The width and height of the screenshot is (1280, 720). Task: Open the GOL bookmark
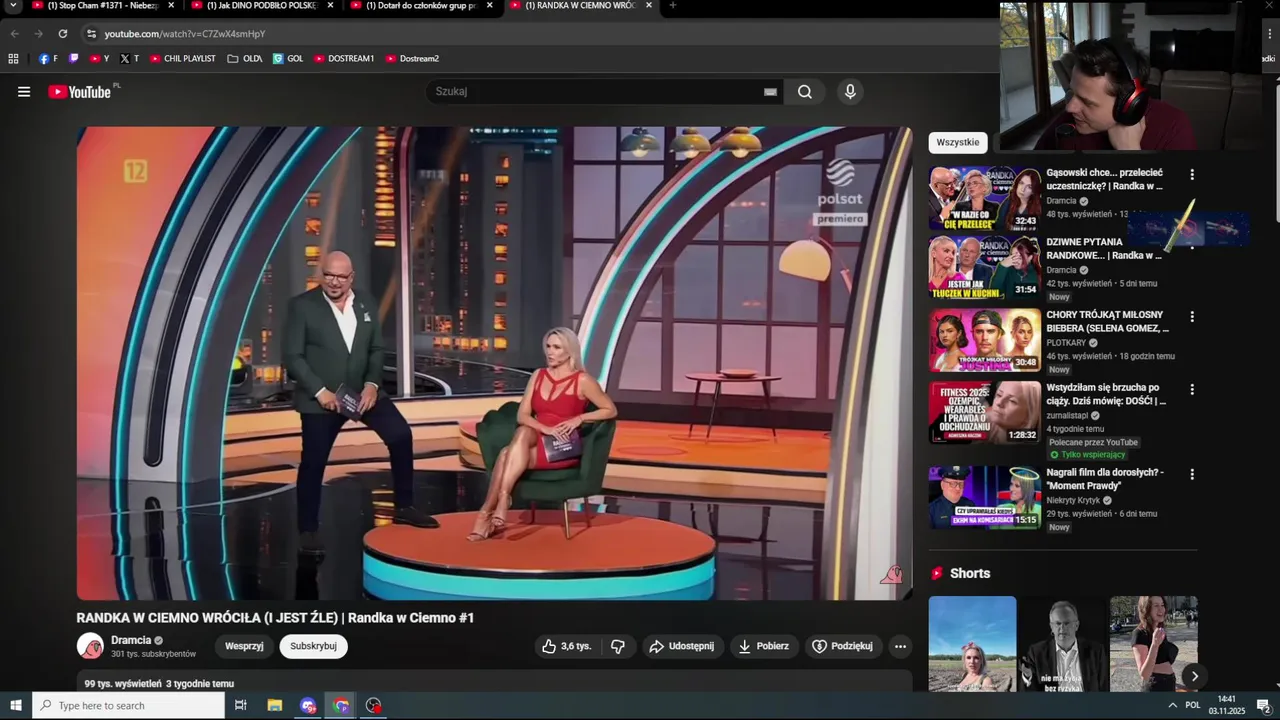tap(288, 59)
